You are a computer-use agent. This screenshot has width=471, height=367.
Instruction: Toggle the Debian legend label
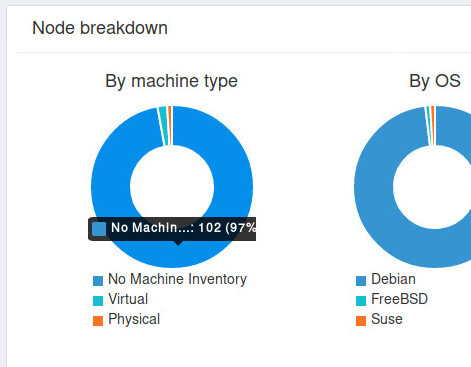click(x=393, y=279)
